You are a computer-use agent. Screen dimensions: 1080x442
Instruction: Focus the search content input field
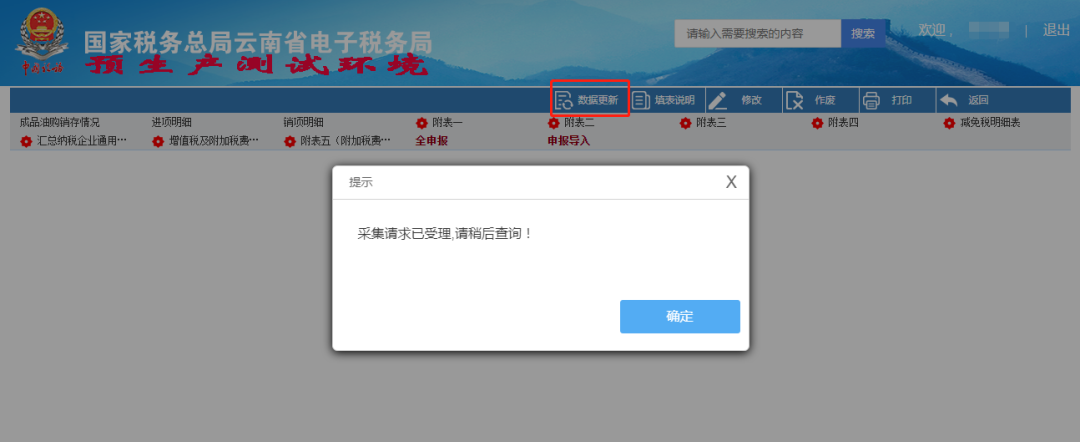[758, 34]
